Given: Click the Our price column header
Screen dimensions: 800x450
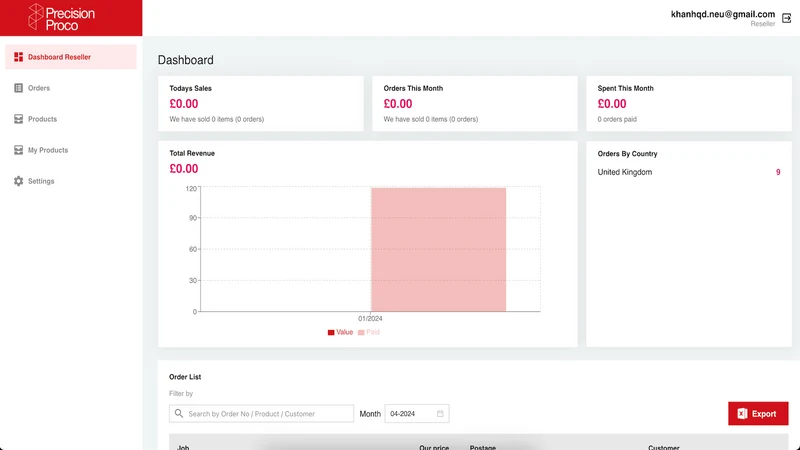Looking at the screenshot, I should pyautogui.click(x=434, y=447).
